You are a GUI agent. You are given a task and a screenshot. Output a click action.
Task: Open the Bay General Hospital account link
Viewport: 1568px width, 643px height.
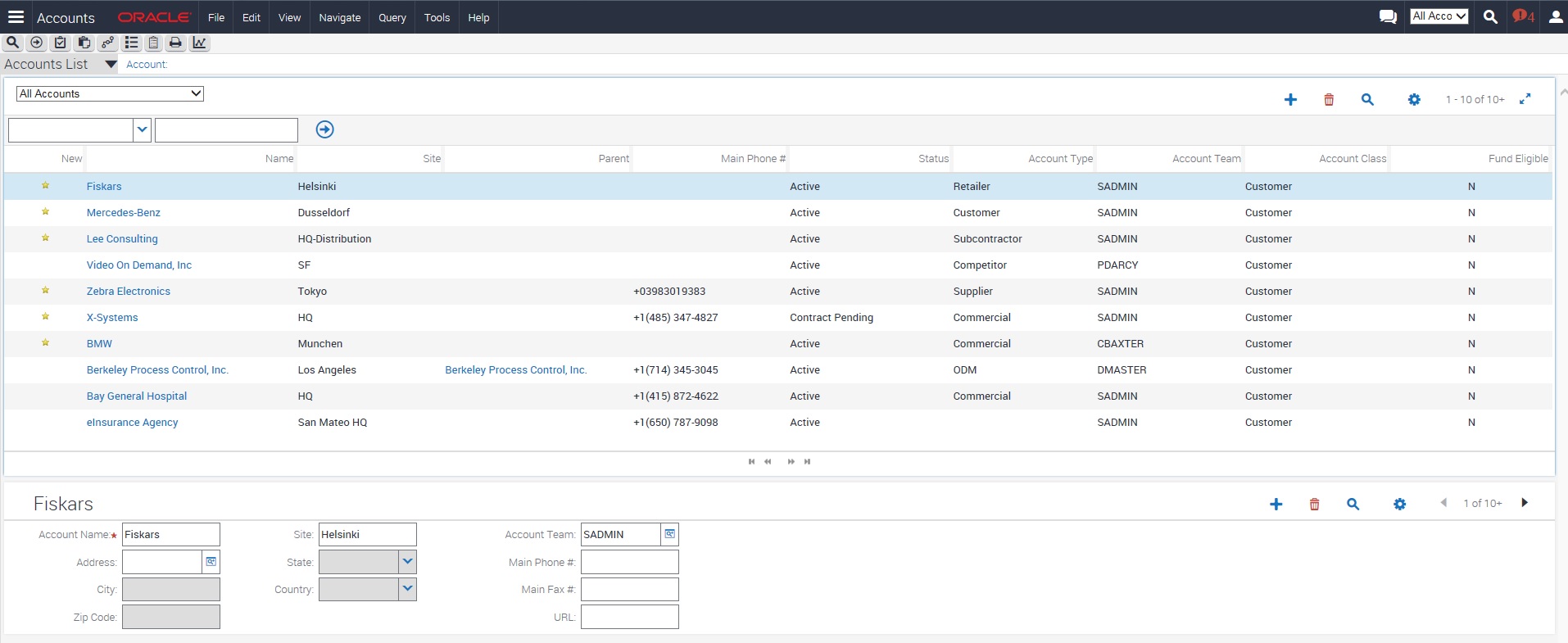[x=137, y=396]
